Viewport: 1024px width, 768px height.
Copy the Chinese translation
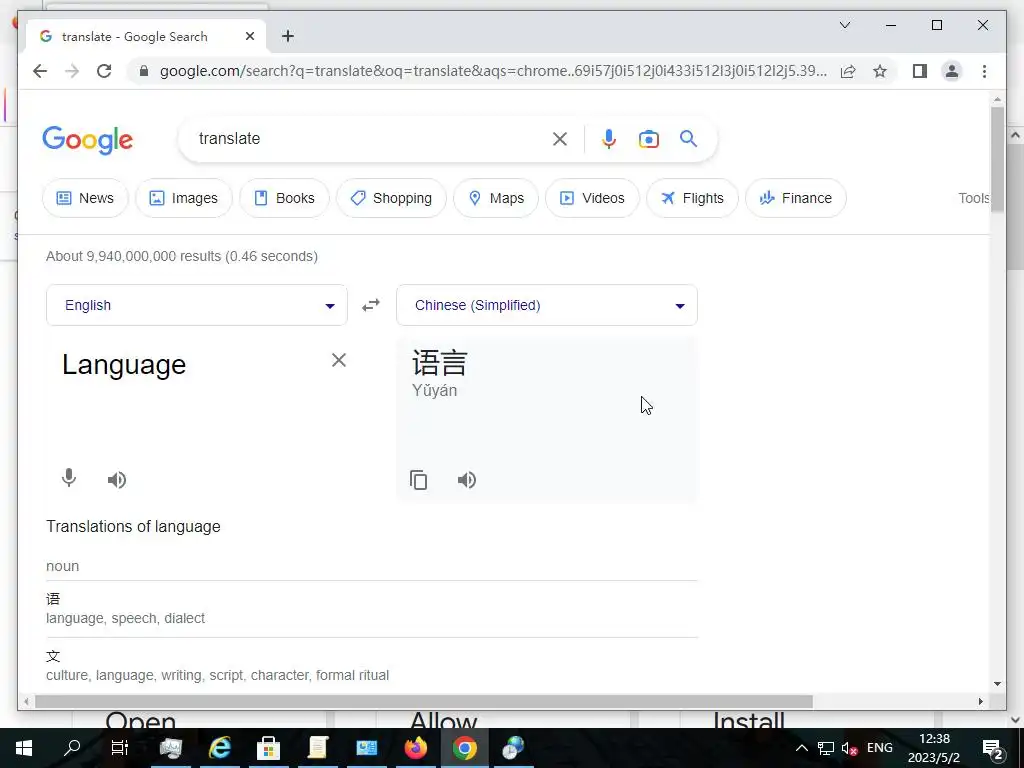tap(419, 480)
